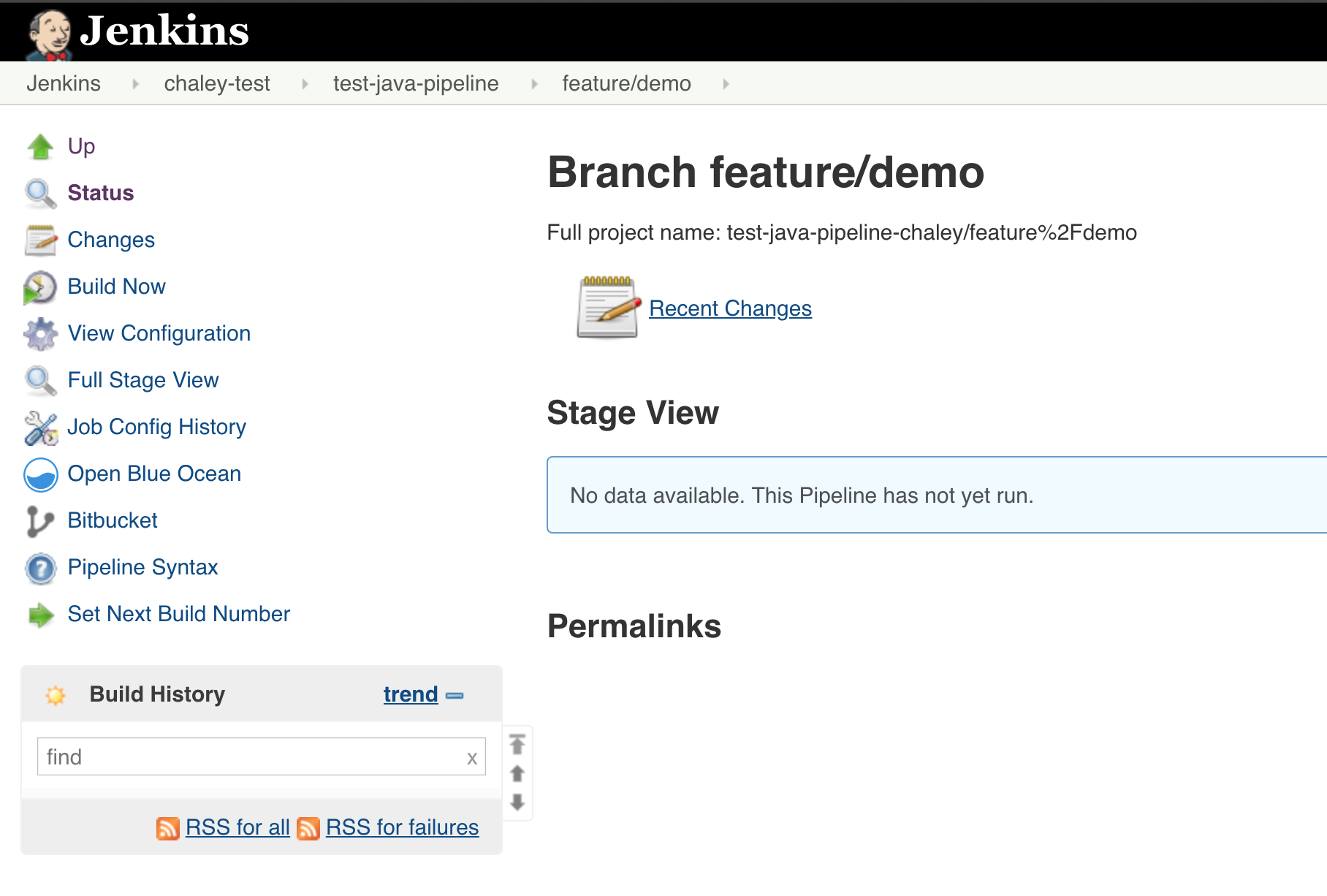This screenshot has width=1327, height=896.
Task: Expand dropdown arrow after Jenkins breadcrumb
Action: (x=135, y=84)
